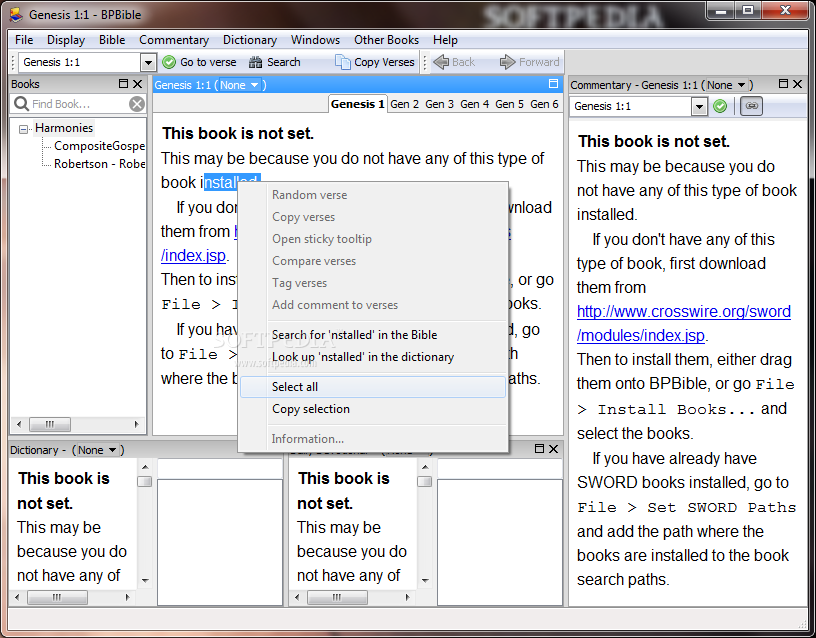
Task: Open the Commentary menu
Action: pyautogui.click(x=174, y=40)
